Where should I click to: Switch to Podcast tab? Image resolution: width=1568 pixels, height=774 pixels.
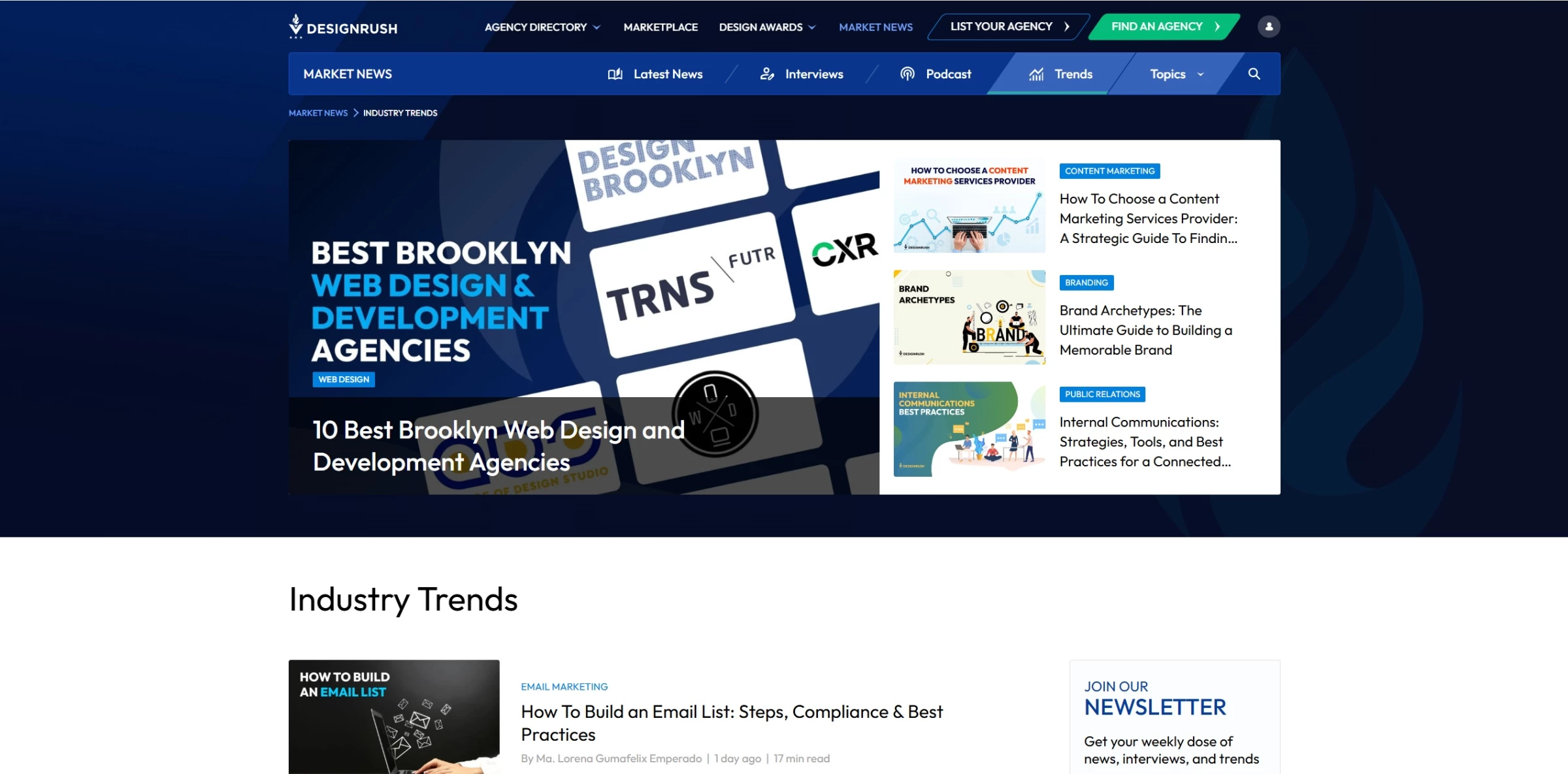click(x=936, y=74)
